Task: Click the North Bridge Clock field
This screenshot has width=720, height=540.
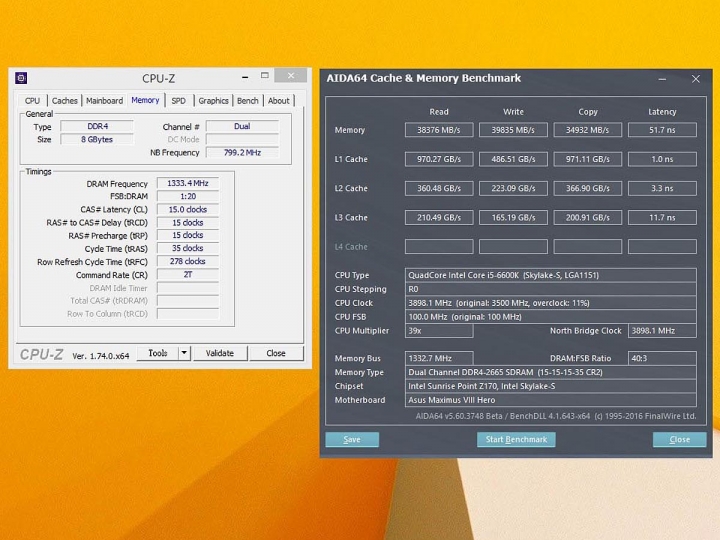Action: click(x=662, y=331)
